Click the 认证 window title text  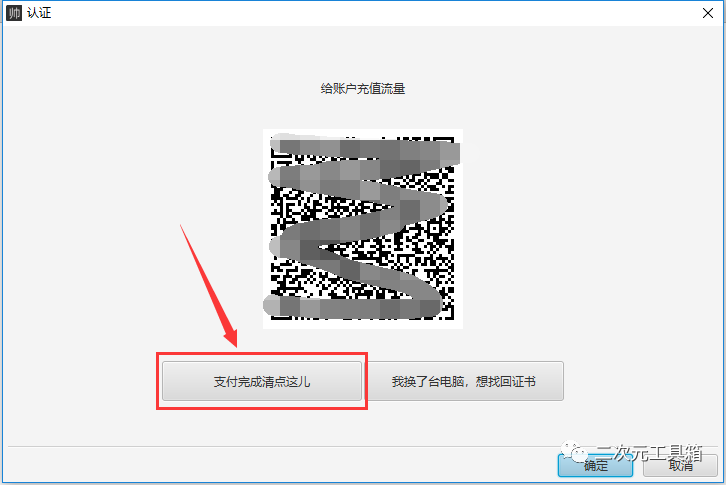[39, 13]
